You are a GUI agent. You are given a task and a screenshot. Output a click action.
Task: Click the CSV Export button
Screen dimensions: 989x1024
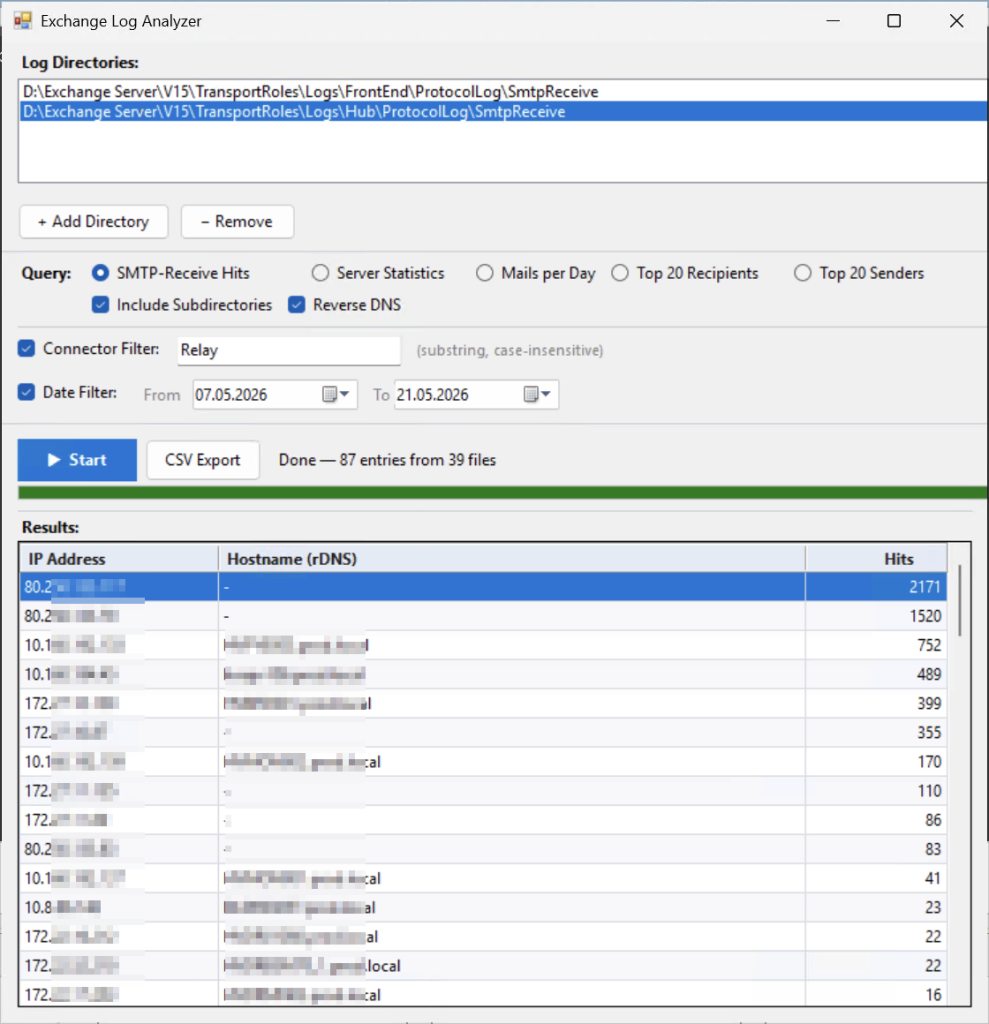point(203,460)
